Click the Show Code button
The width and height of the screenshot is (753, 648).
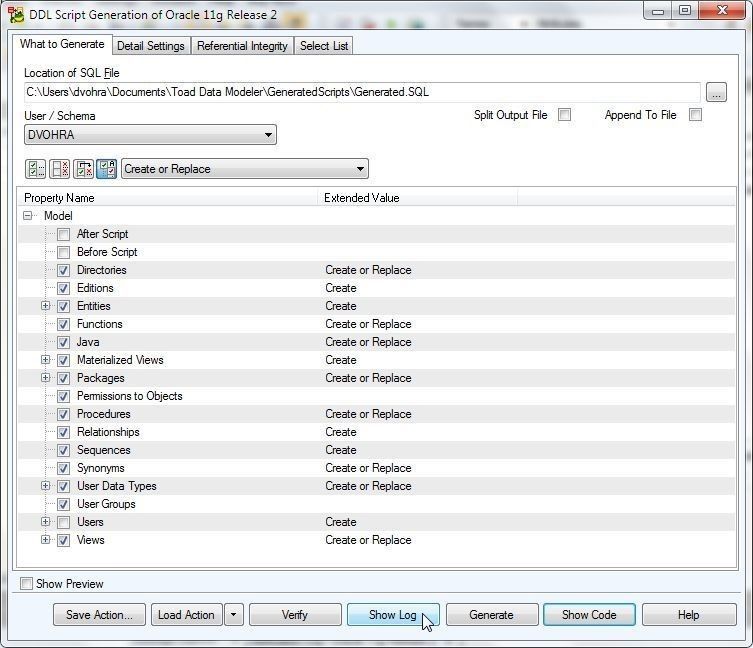pos(589,615)
